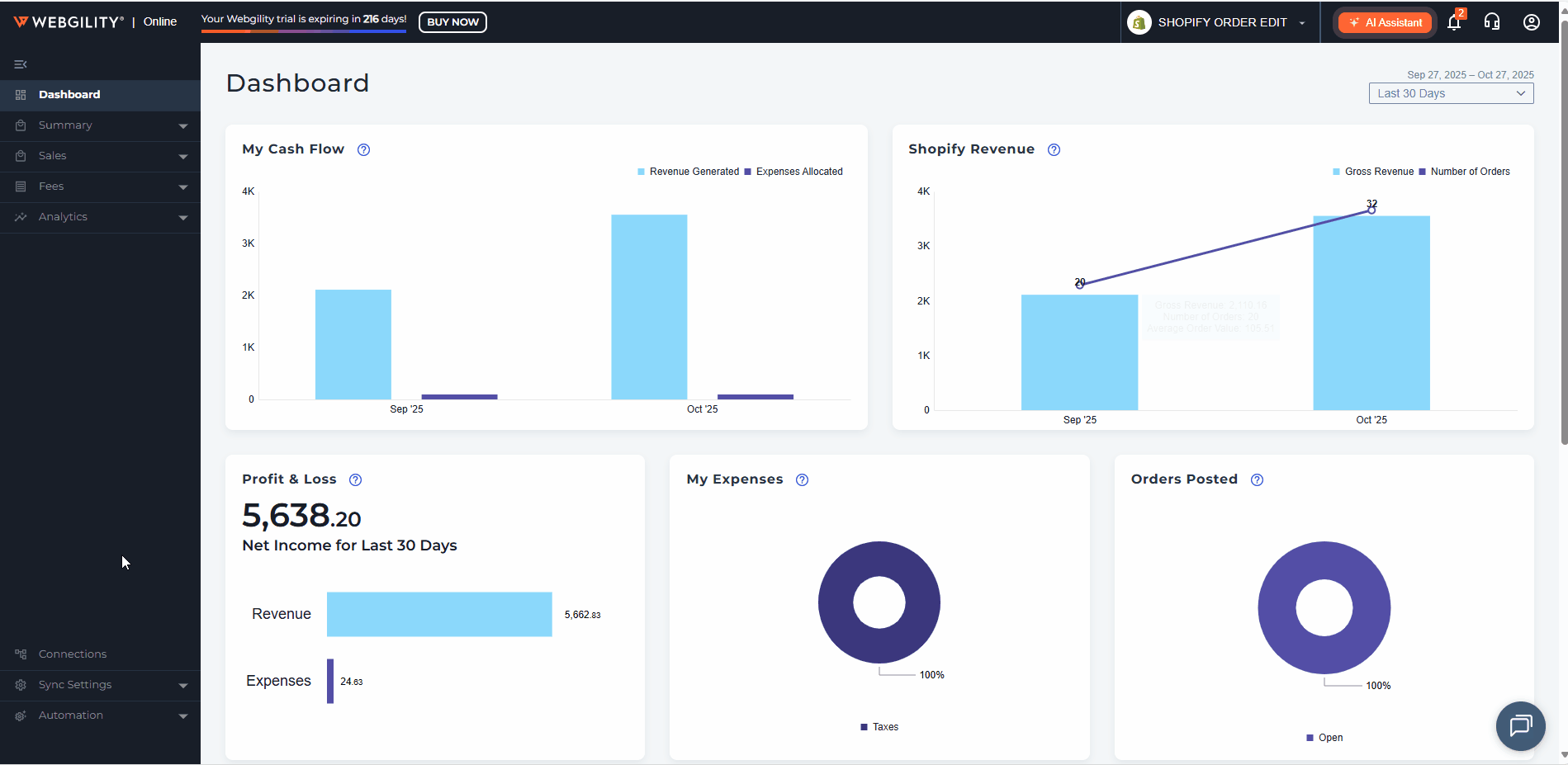Select Dashboard in the sidebar
The height and width of the screenshot is (765, 1568).
tap(69, 95)
